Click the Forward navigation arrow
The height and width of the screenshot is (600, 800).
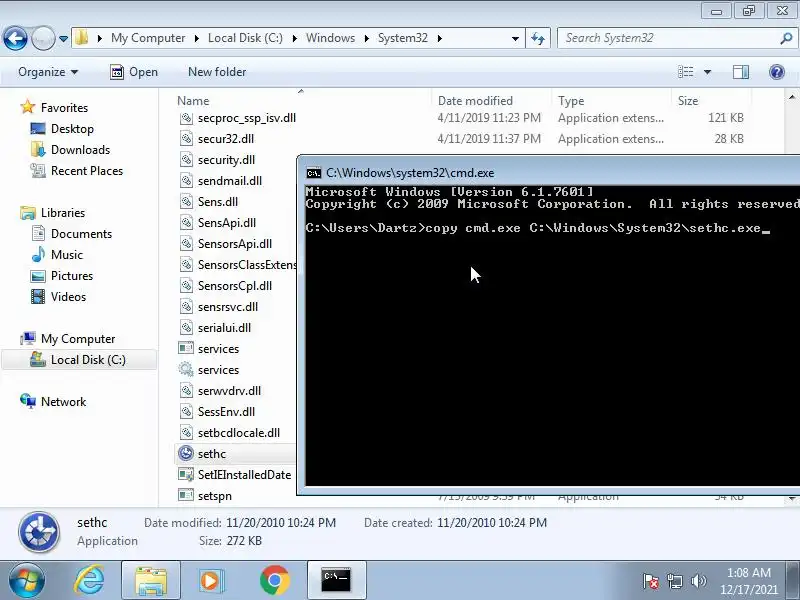click(43, 38)
